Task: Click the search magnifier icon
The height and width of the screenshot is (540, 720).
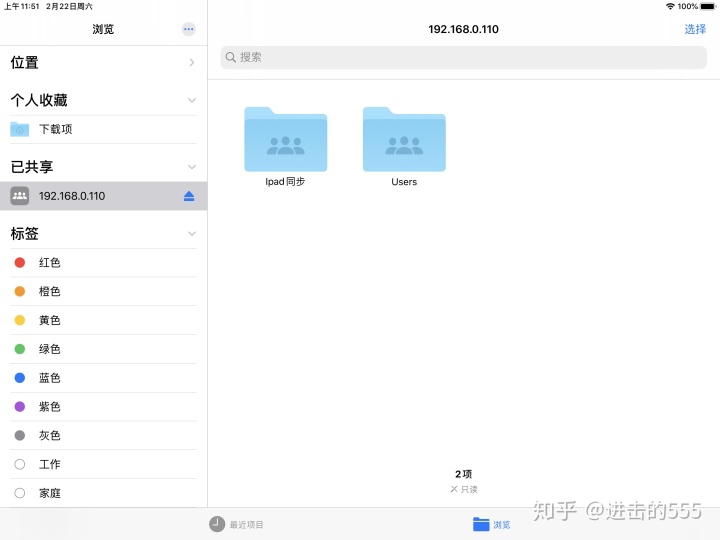Action: coord(231,57)
